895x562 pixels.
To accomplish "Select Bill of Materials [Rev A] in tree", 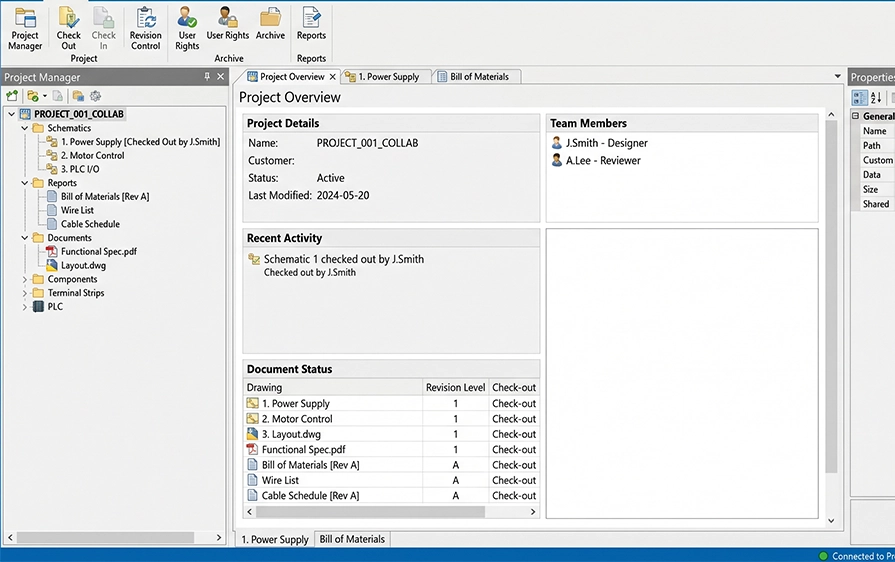I will (105, 196).
